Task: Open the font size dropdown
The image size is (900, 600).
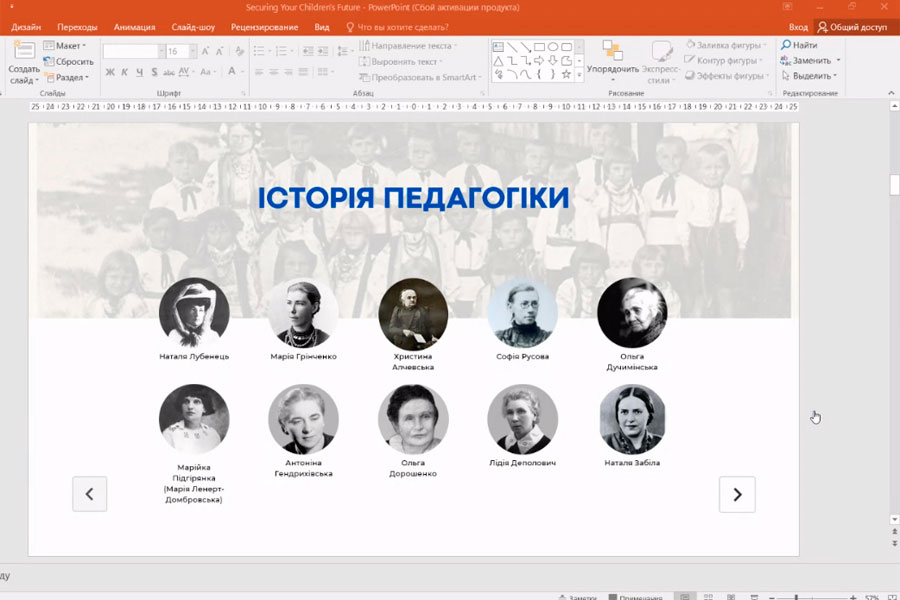Action: (x=191, y=51)
